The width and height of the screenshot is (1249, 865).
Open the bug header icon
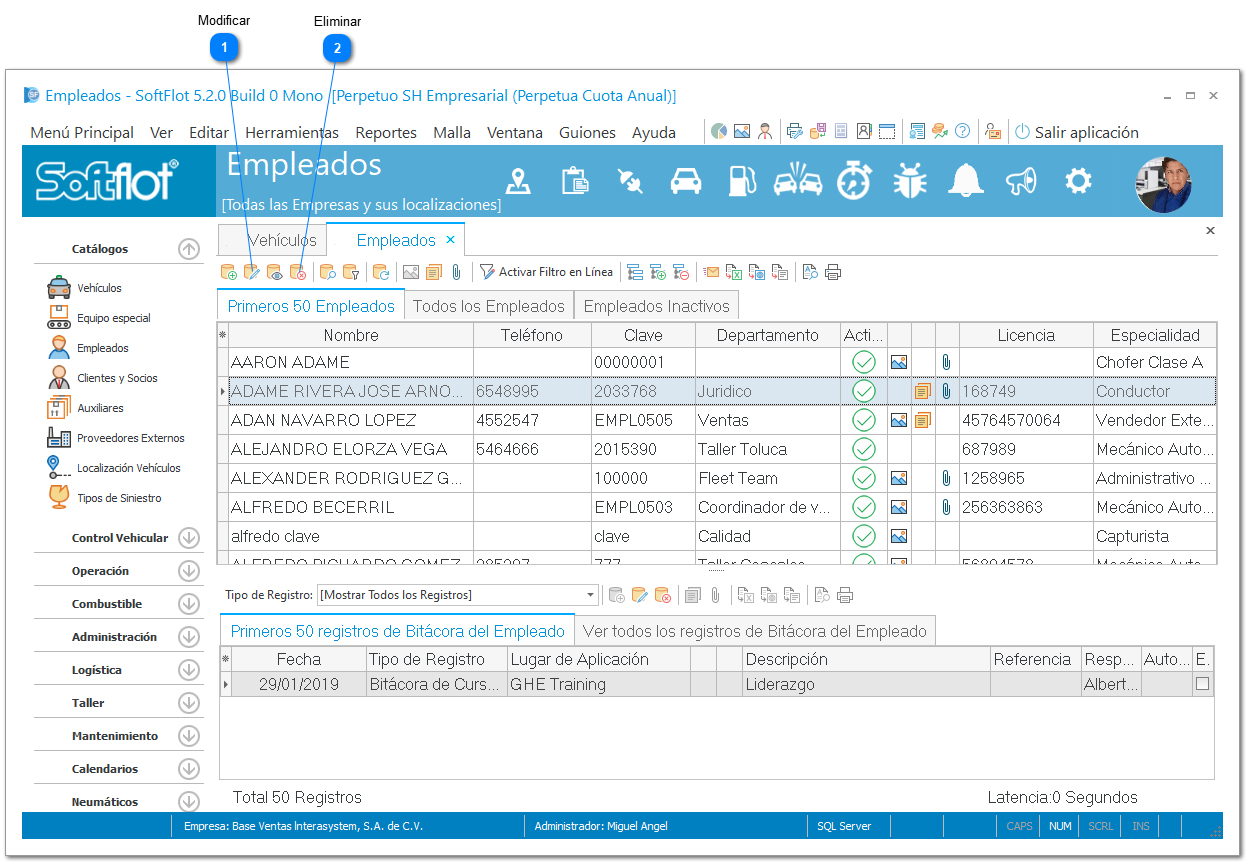(910, 181)
